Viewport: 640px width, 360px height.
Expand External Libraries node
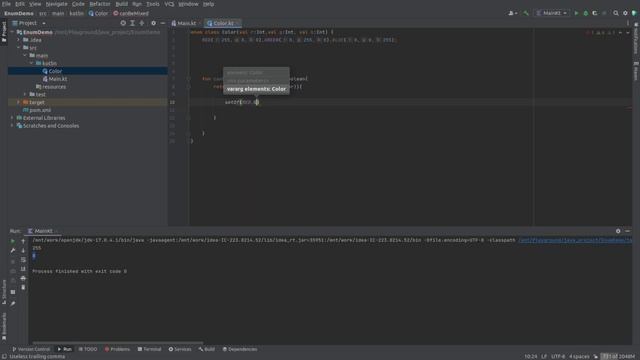click(x=12, y=118)
